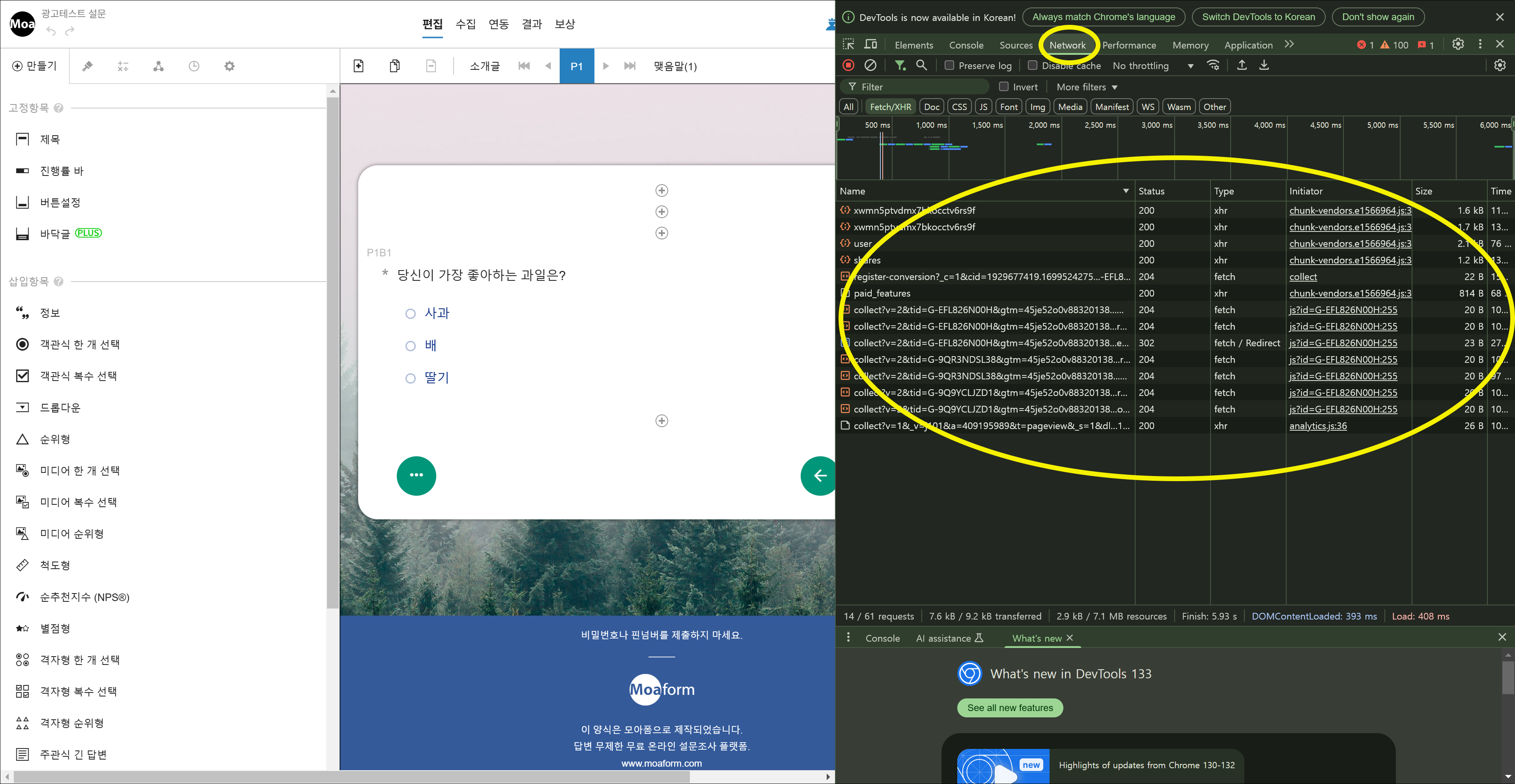Switch to the 수집 tab
1515x784 pixels.
465,24
